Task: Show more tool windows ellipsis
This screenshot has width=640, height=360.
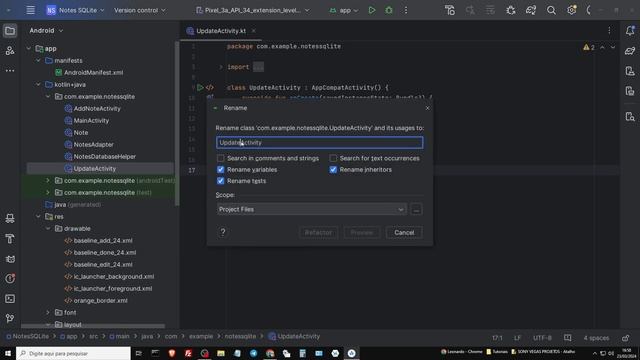Action: 10,71
